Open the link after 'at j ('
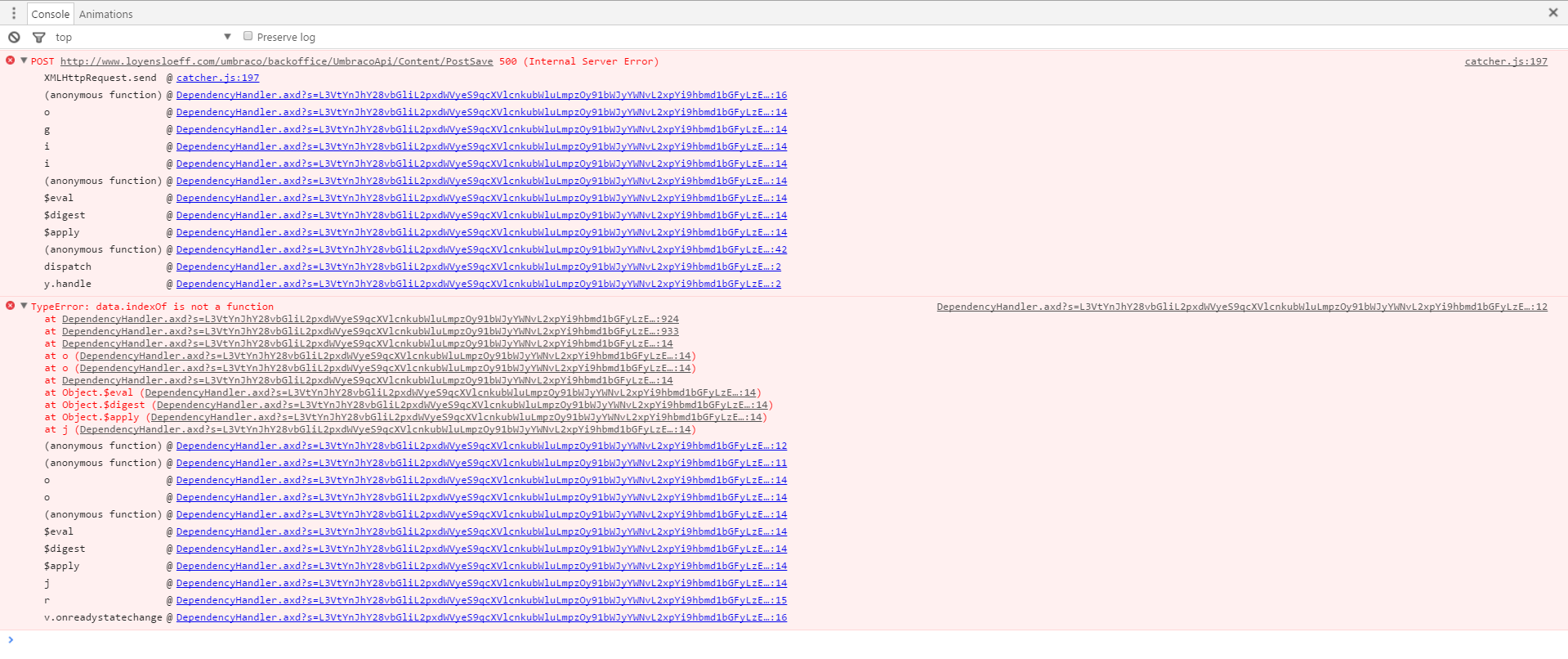The image size is (1568, 659). pyautogui.click(x=386, y=429)
